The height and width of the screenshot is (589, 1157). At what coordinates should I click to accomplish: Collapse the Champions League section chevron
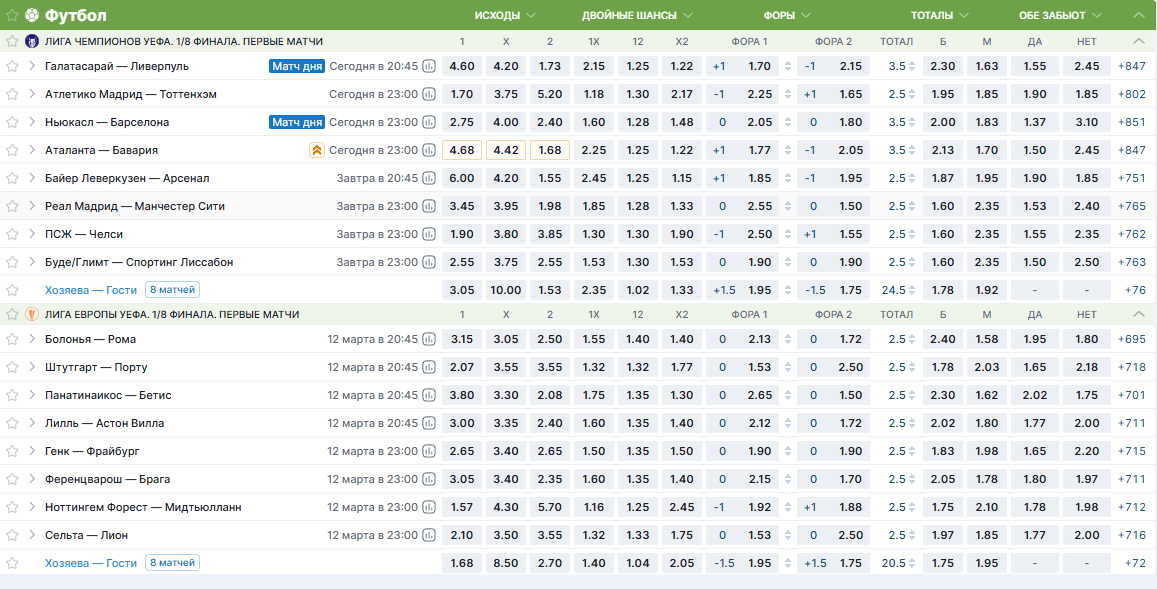tap(1137, 42)
